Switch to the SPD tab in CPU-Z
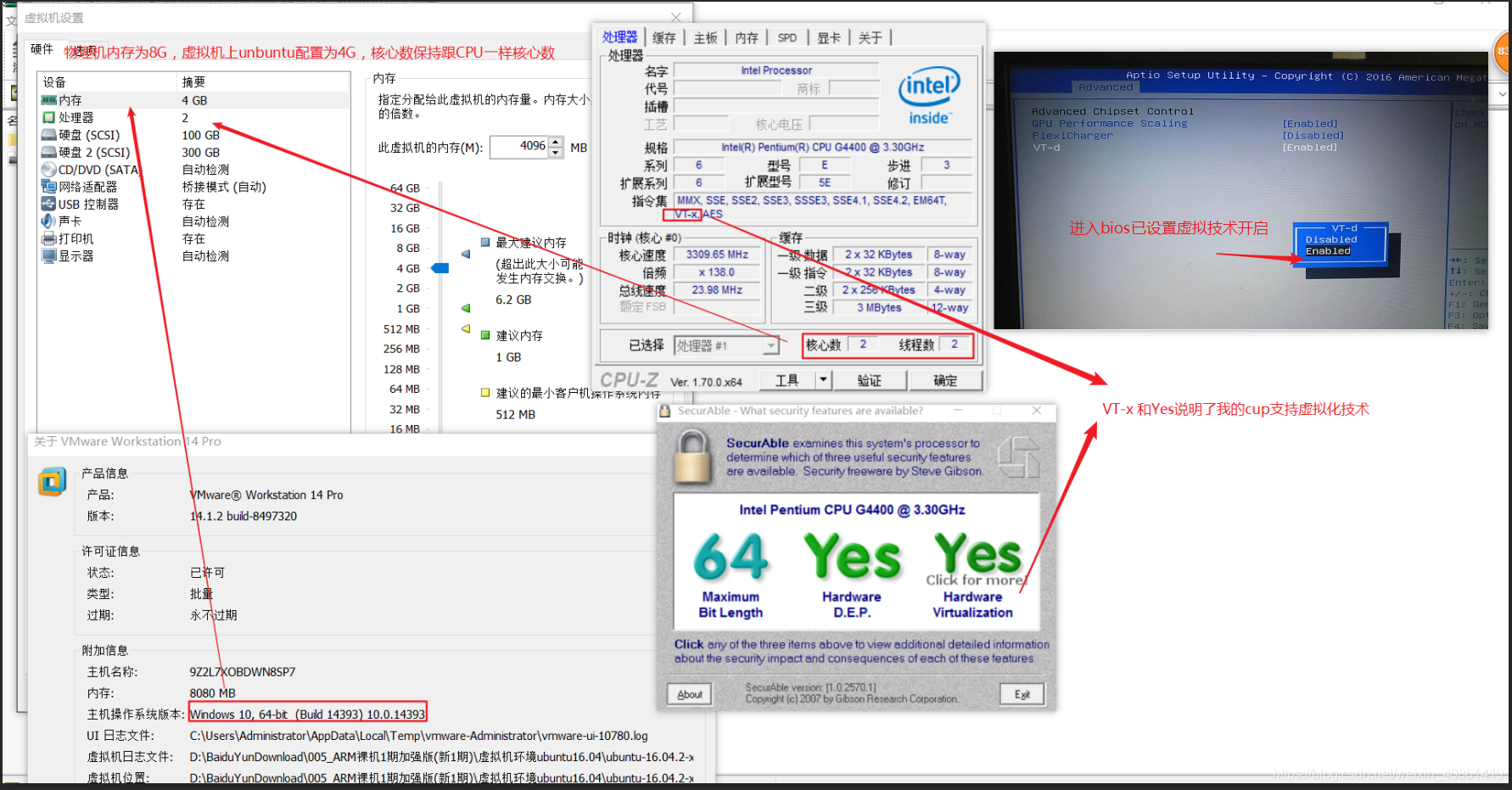The height and width of the screenshot is (790, 1512). point(787,37)
